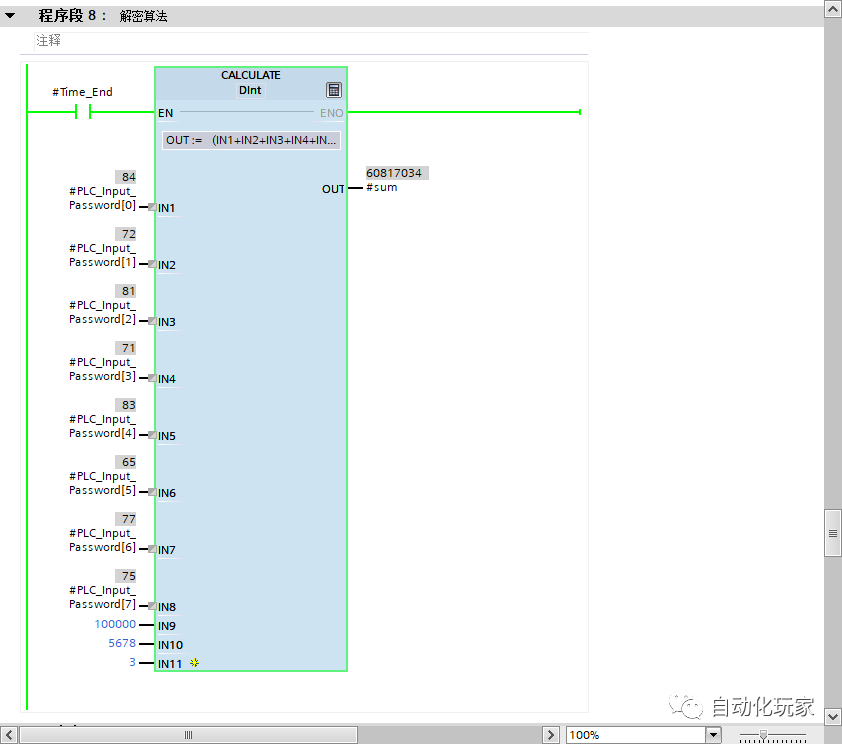Select operand #PLC_Input_Password[2]

tap(103, 312)
